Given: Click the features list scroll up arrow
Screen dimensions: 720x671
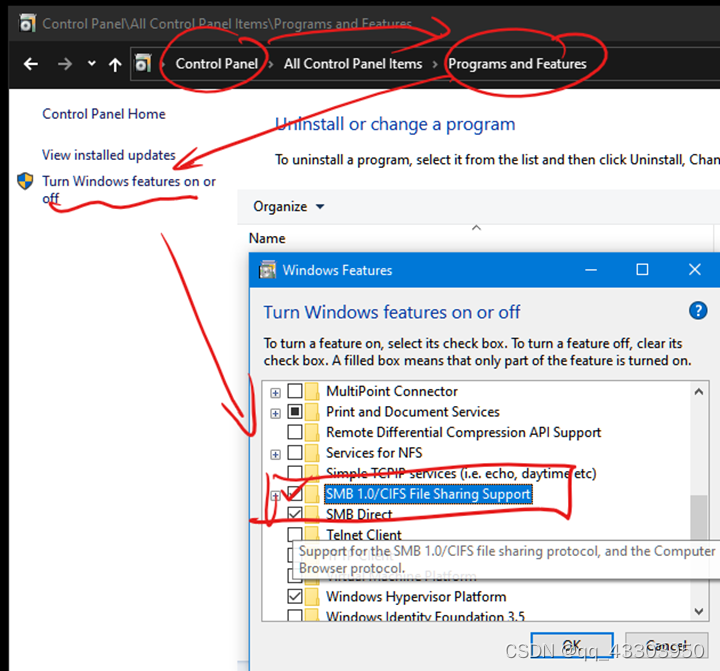Looking at the screenshot, I should tap(699, 392).
